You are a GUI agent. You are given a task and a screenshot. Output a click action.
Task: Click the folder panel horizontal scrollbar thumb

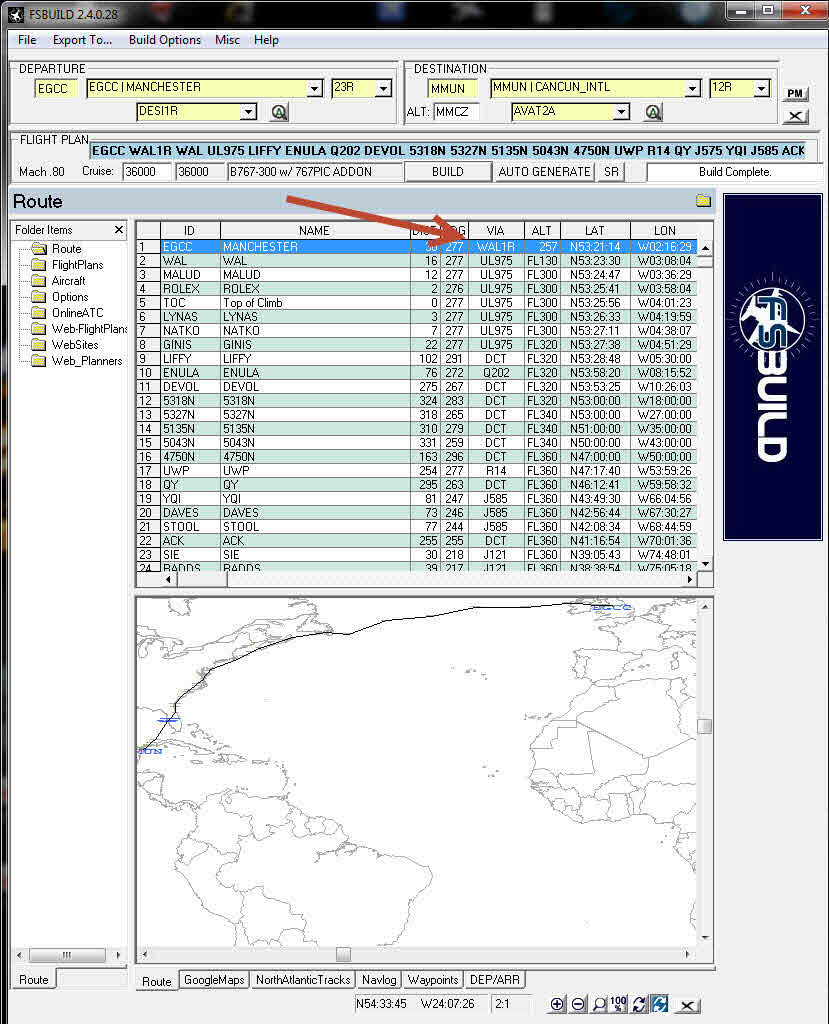tap(67, 955)
